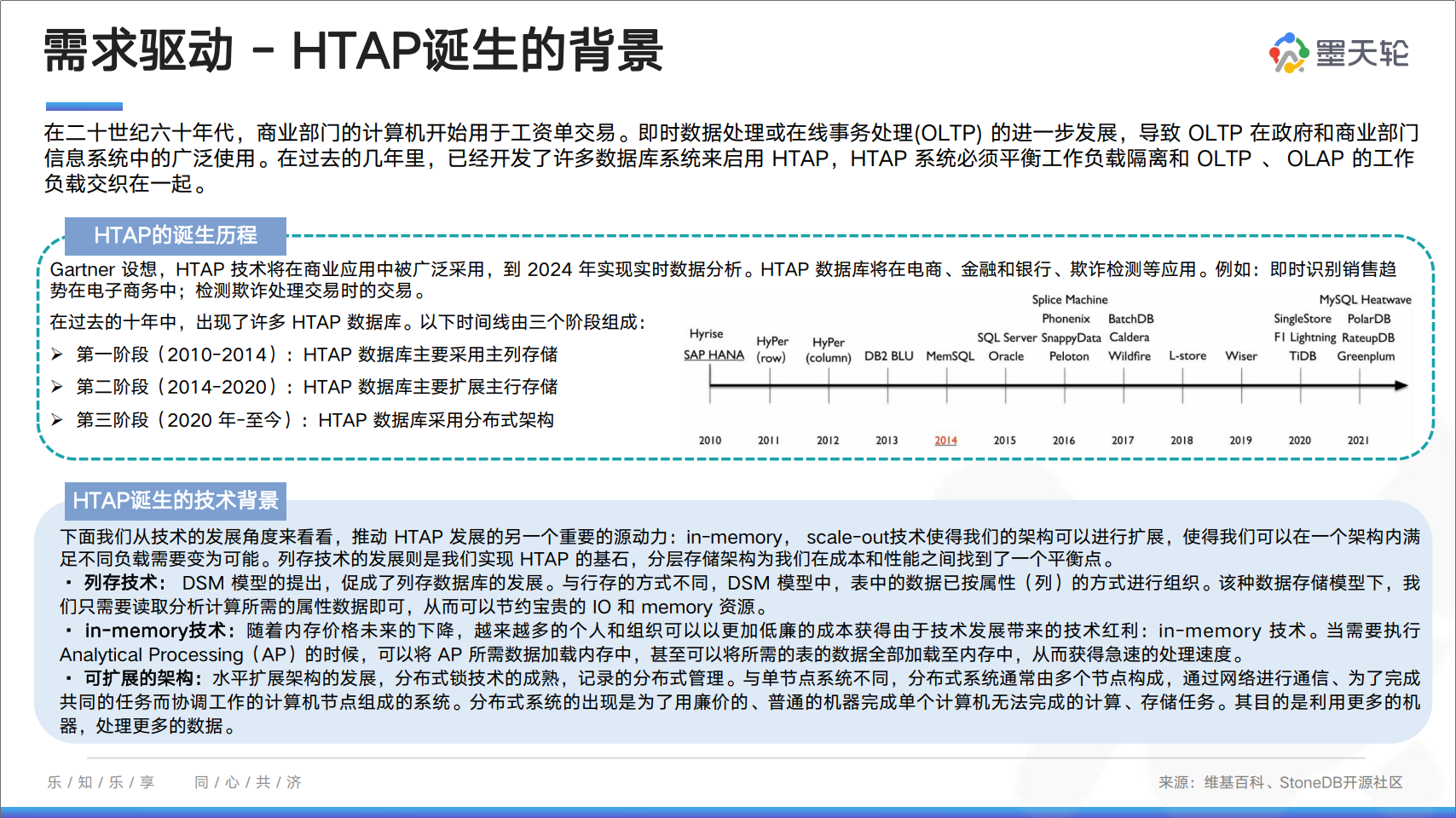The width and height of the screenshot is (1456, 818).
Task: Click the SingleStore label
Action: point(1303,319)
